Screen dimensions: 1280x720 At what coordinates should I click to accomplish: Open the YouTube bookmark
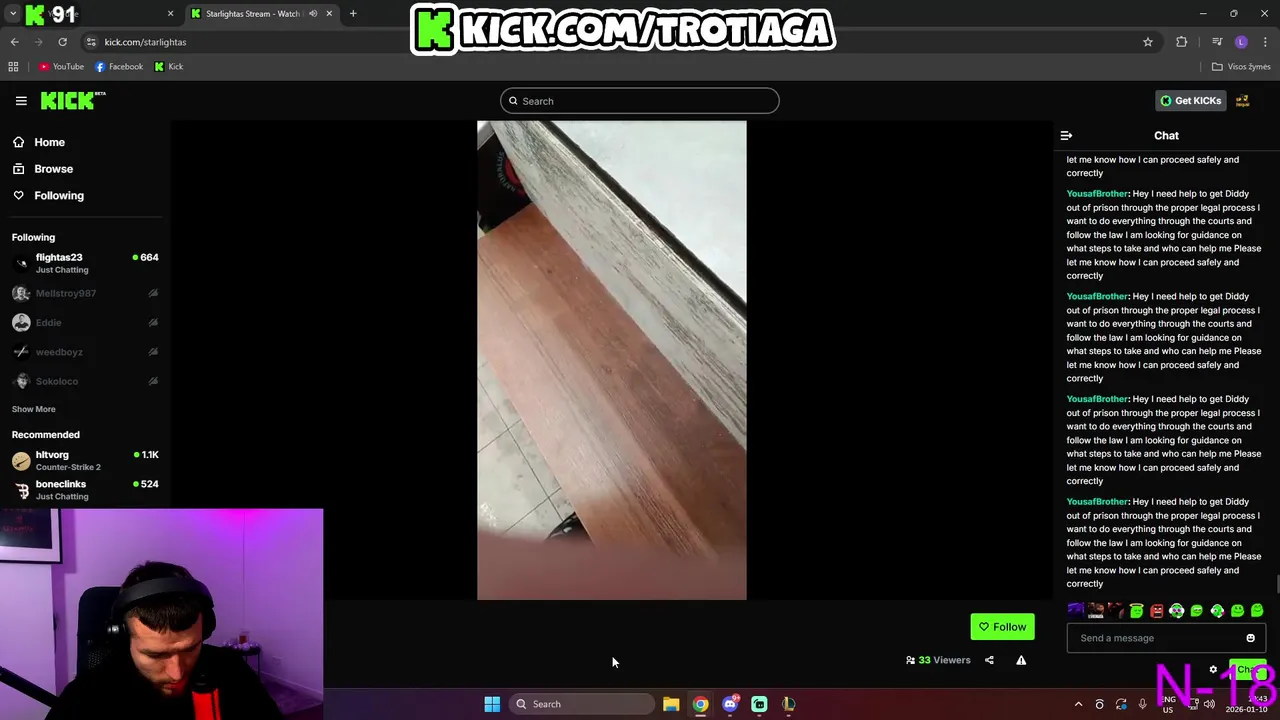pos(62,67)
